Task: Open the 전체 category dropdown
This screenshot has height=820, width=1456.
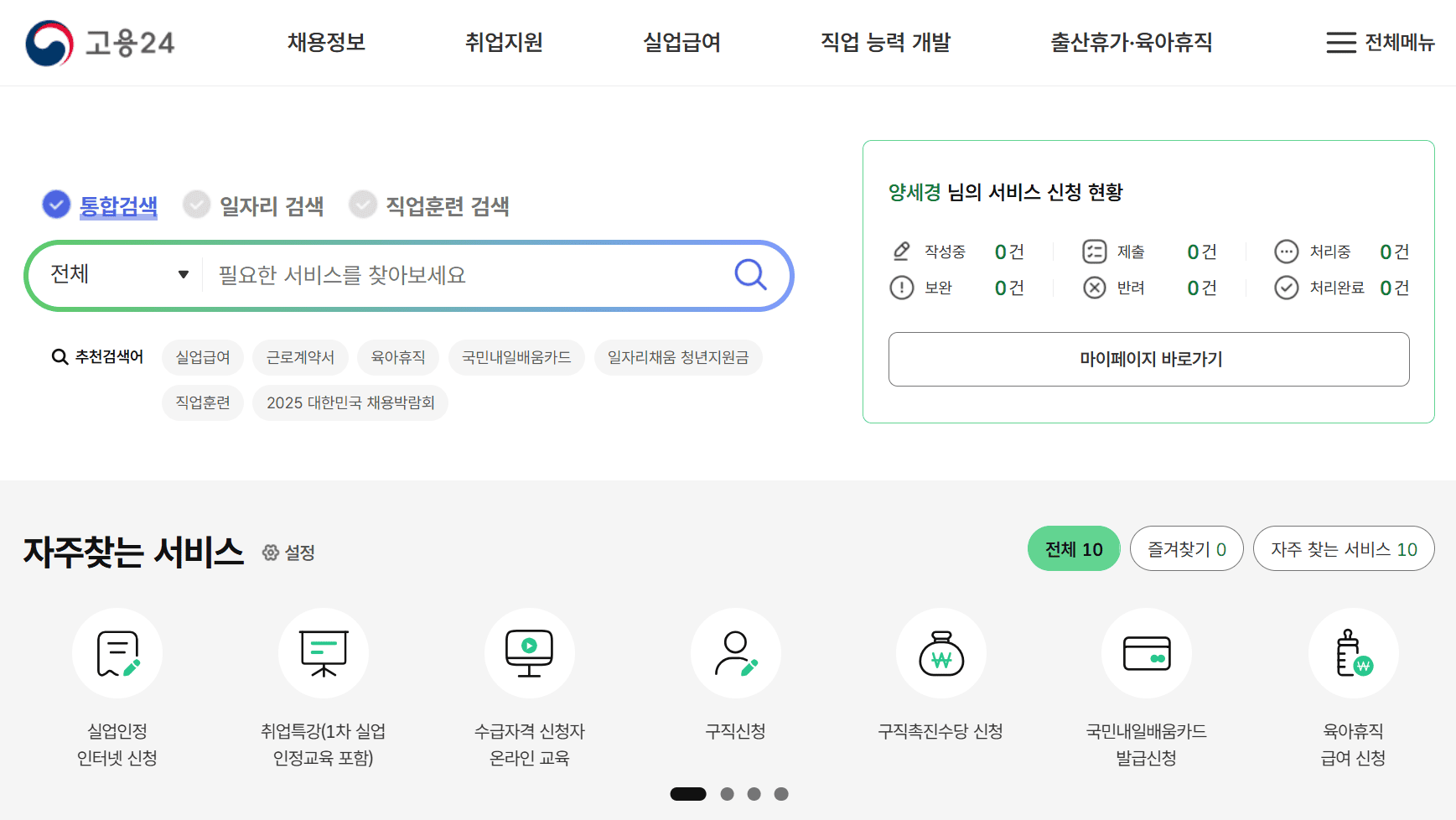Action: (x=113, y=274)
